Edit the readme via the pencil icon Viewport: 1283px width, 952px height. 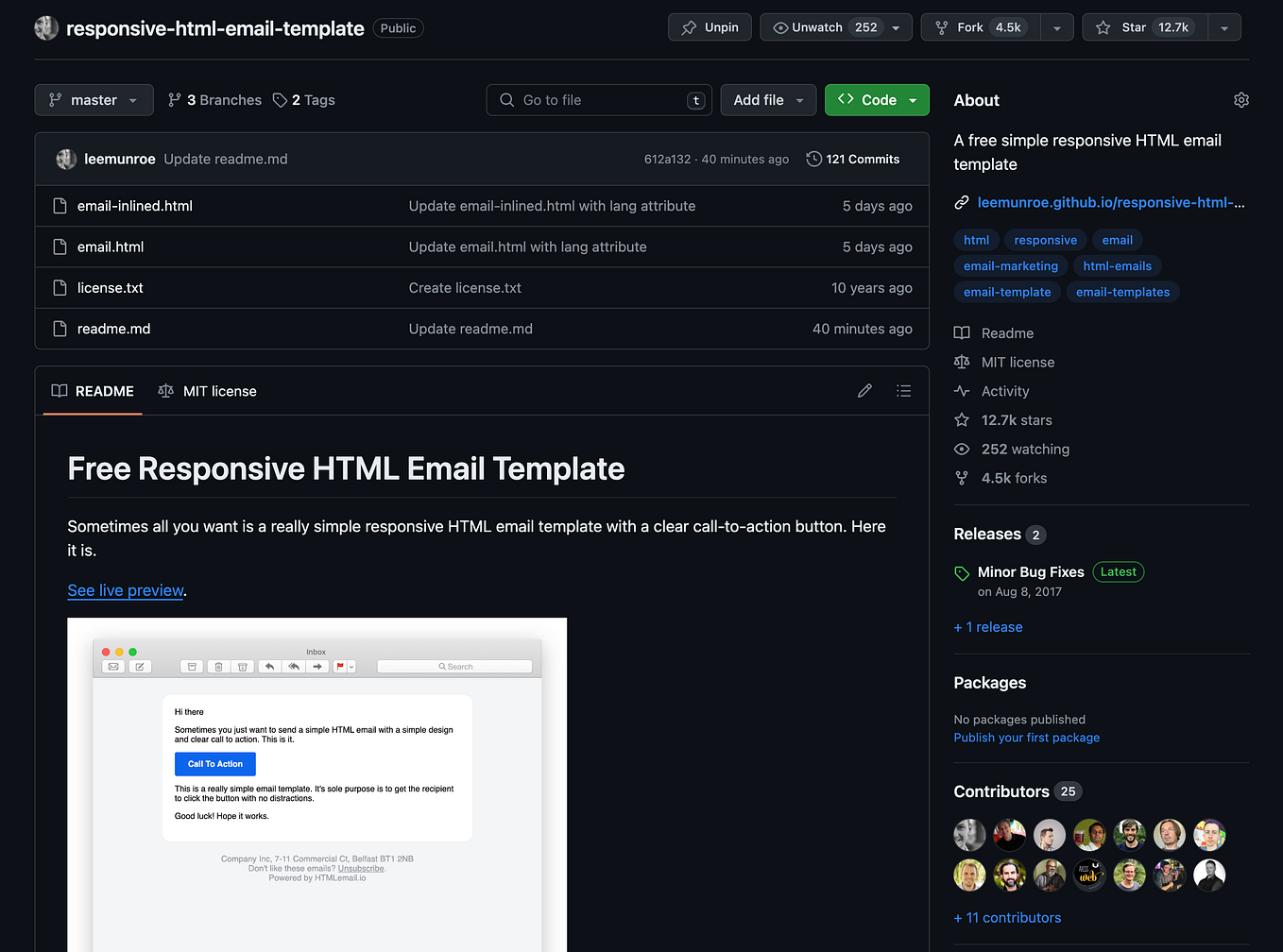click(x=864, y=390)
